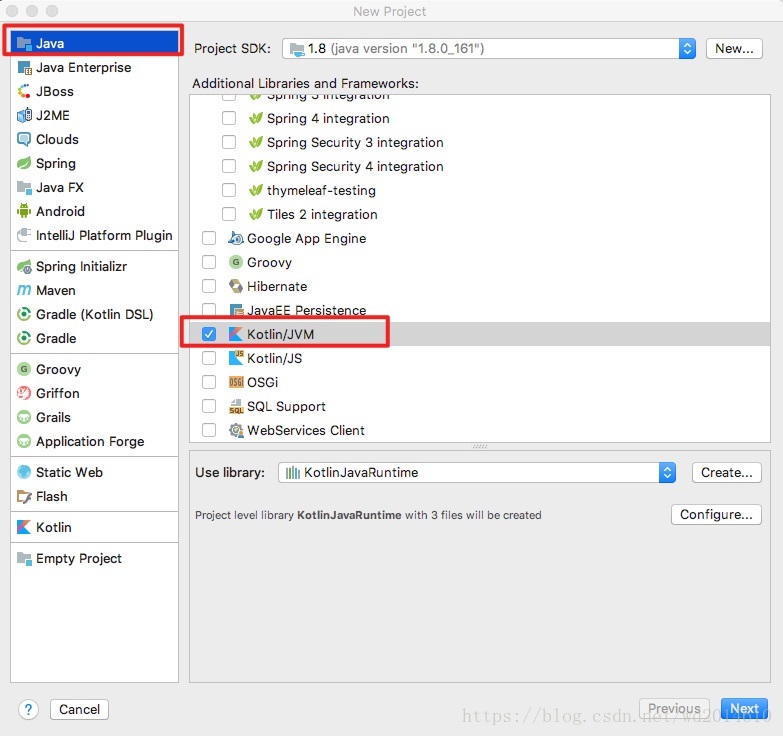Viewport: 783px width, 736px height.
Task: Select the Java project type icon
Action: pyautogui.click(x=24, y=43)
